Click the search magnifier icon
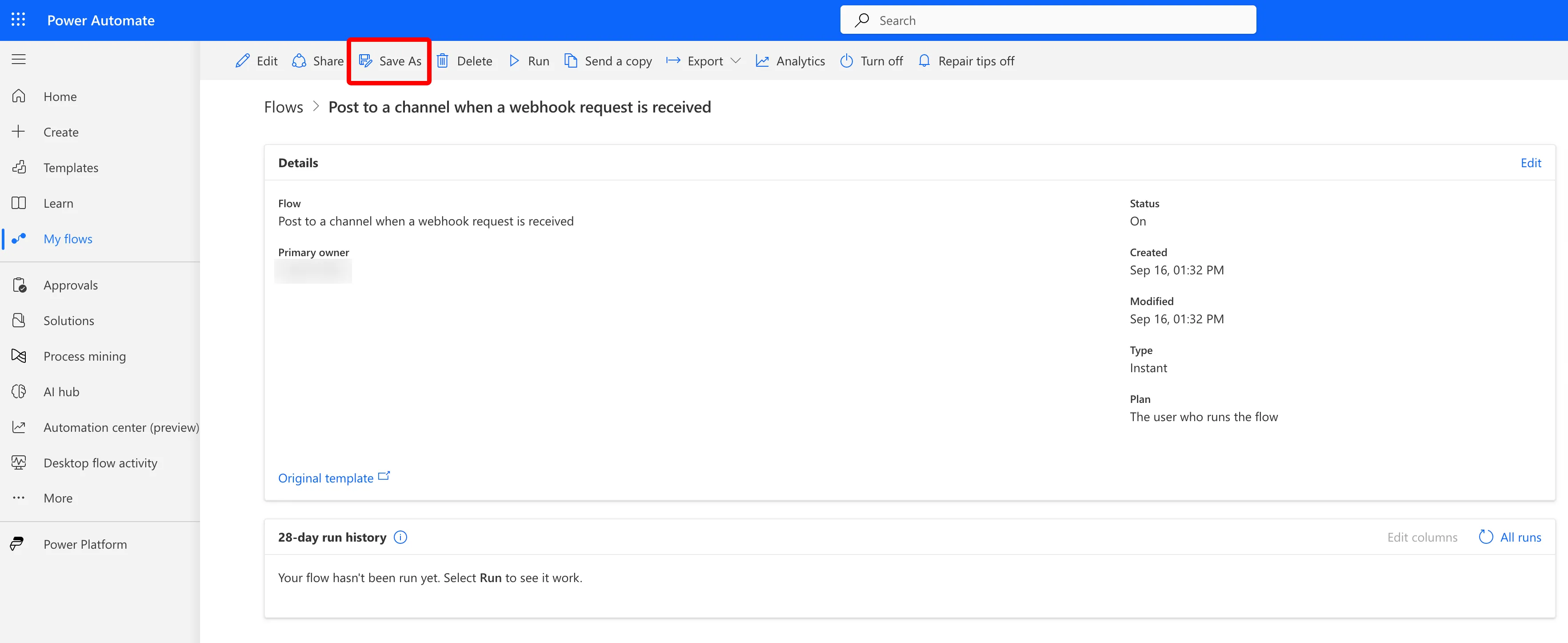Image resolution: width=1568 pixels, height=643 pixels. [861, 20]
